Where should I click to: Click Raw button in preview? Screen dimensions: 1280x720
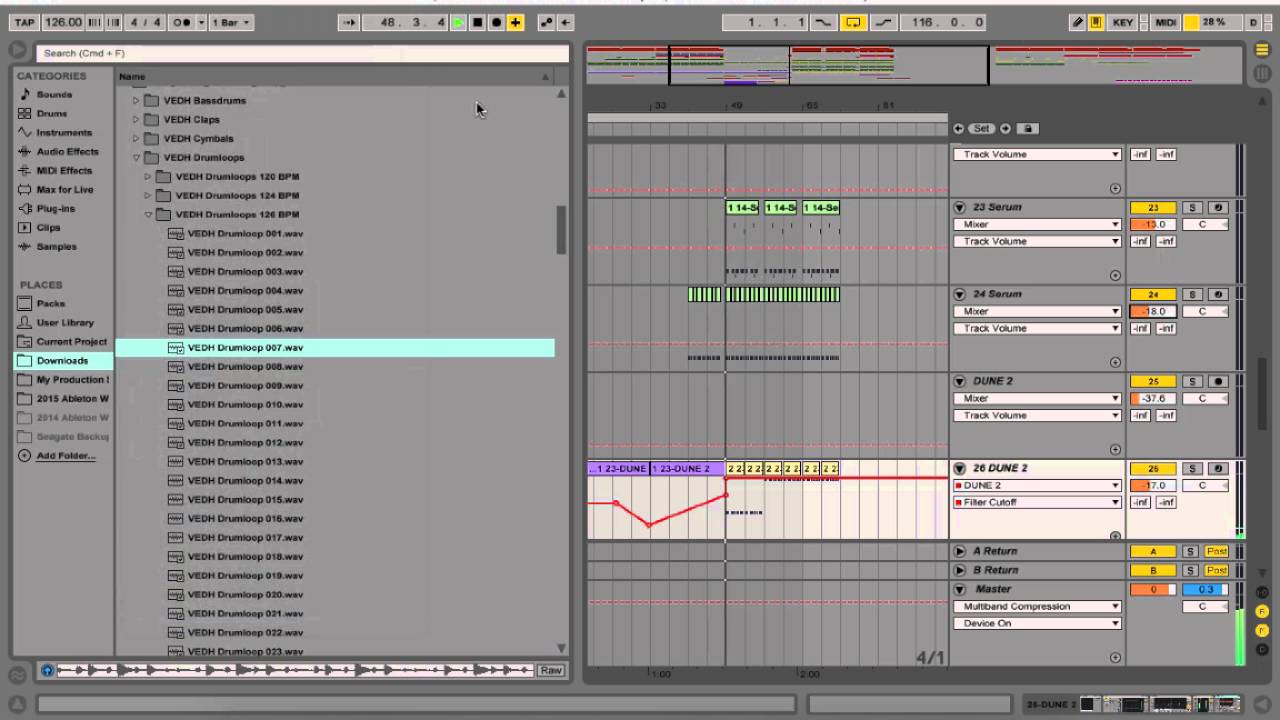pos(550,671)
